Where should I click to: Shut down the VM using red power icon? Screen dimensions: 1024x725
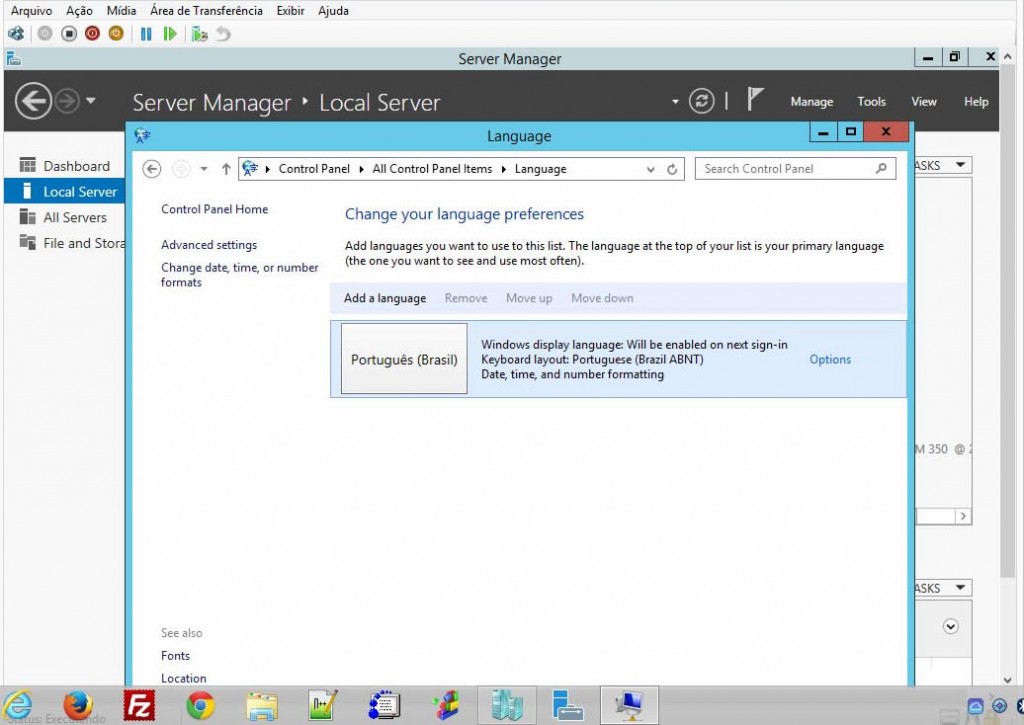pos(92,33)
